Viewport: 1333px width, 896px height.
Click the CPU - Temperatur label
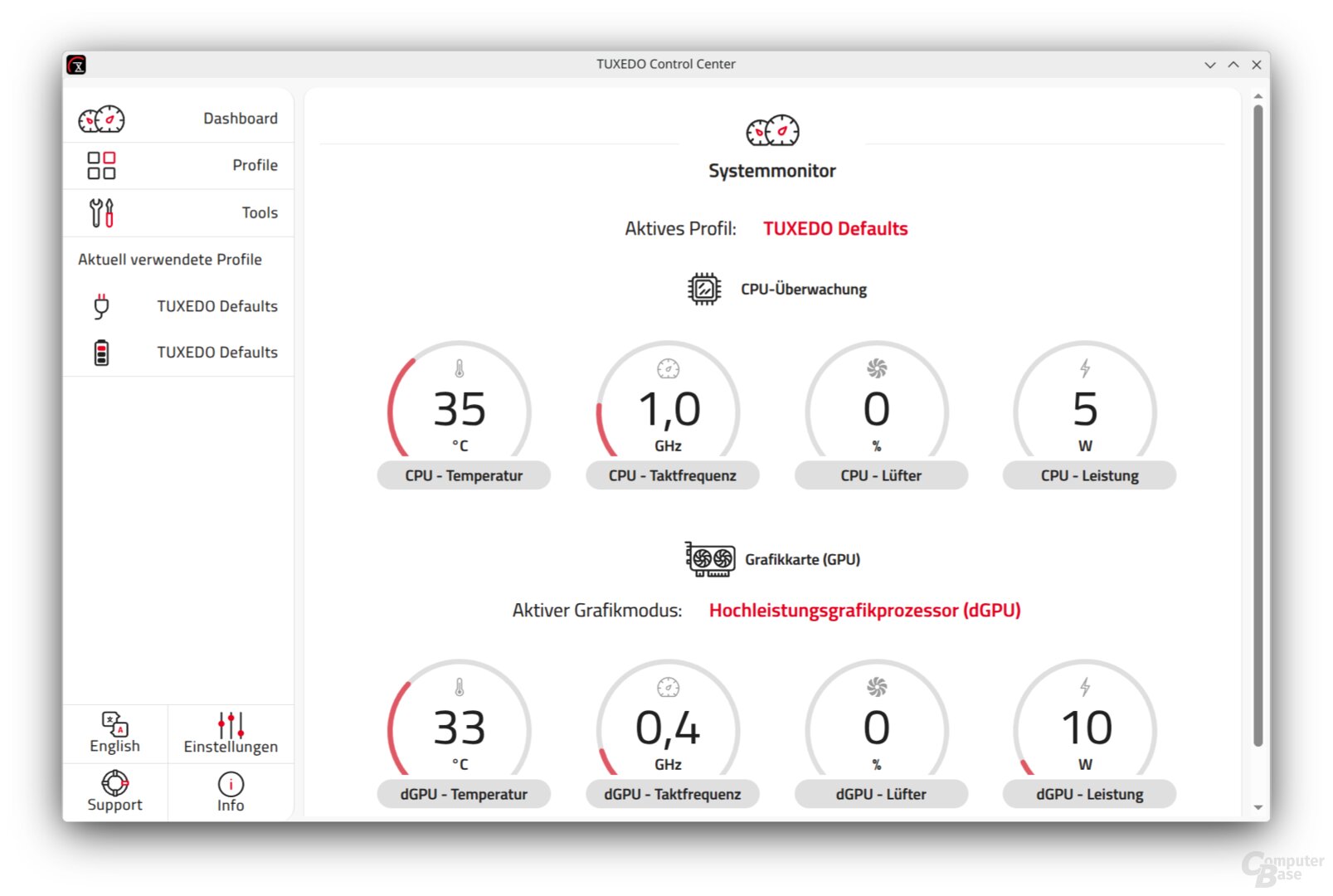464,475
